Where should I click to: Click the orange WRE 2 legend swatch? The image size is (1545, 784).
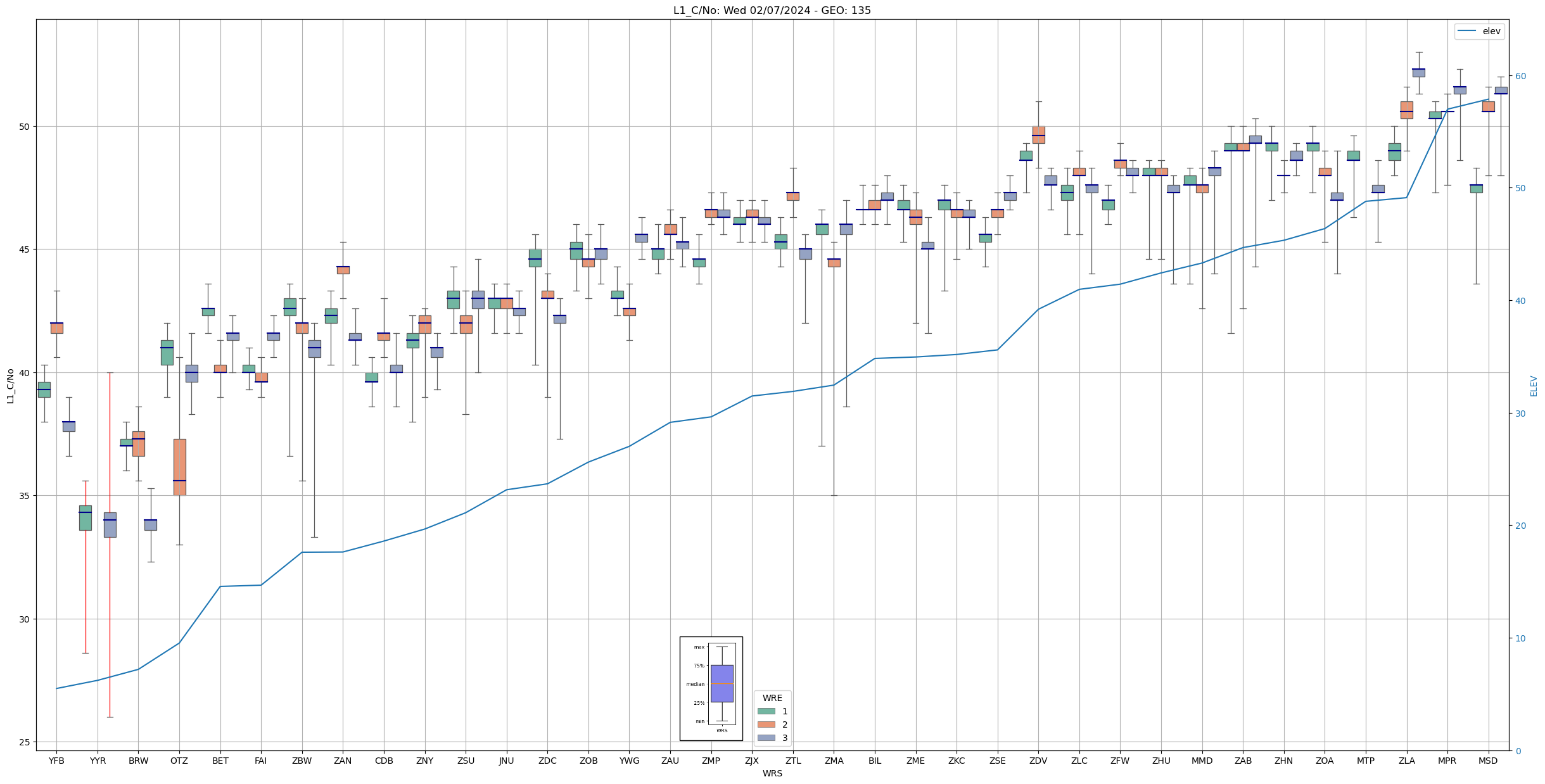click(x=766, y=724)
